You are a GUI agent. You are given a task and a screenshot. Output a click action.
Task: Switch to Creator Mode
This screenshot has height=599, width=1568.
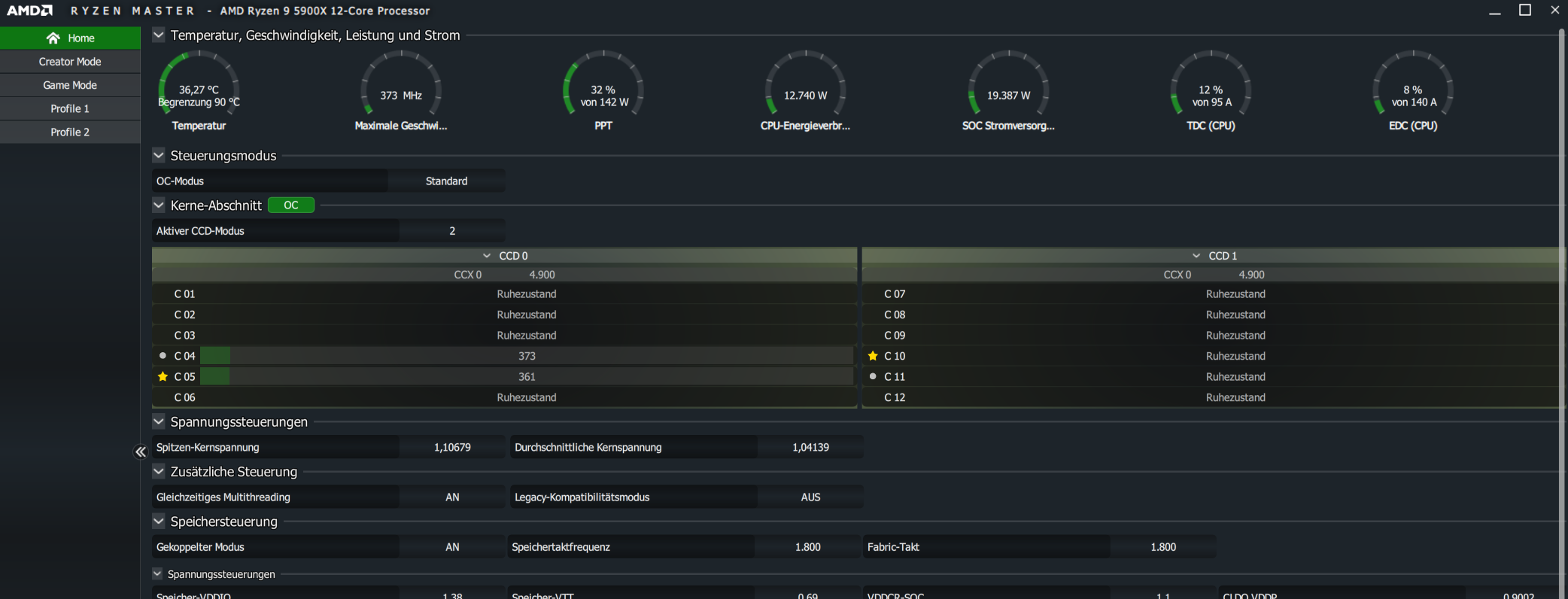click(x=70, y=62)
